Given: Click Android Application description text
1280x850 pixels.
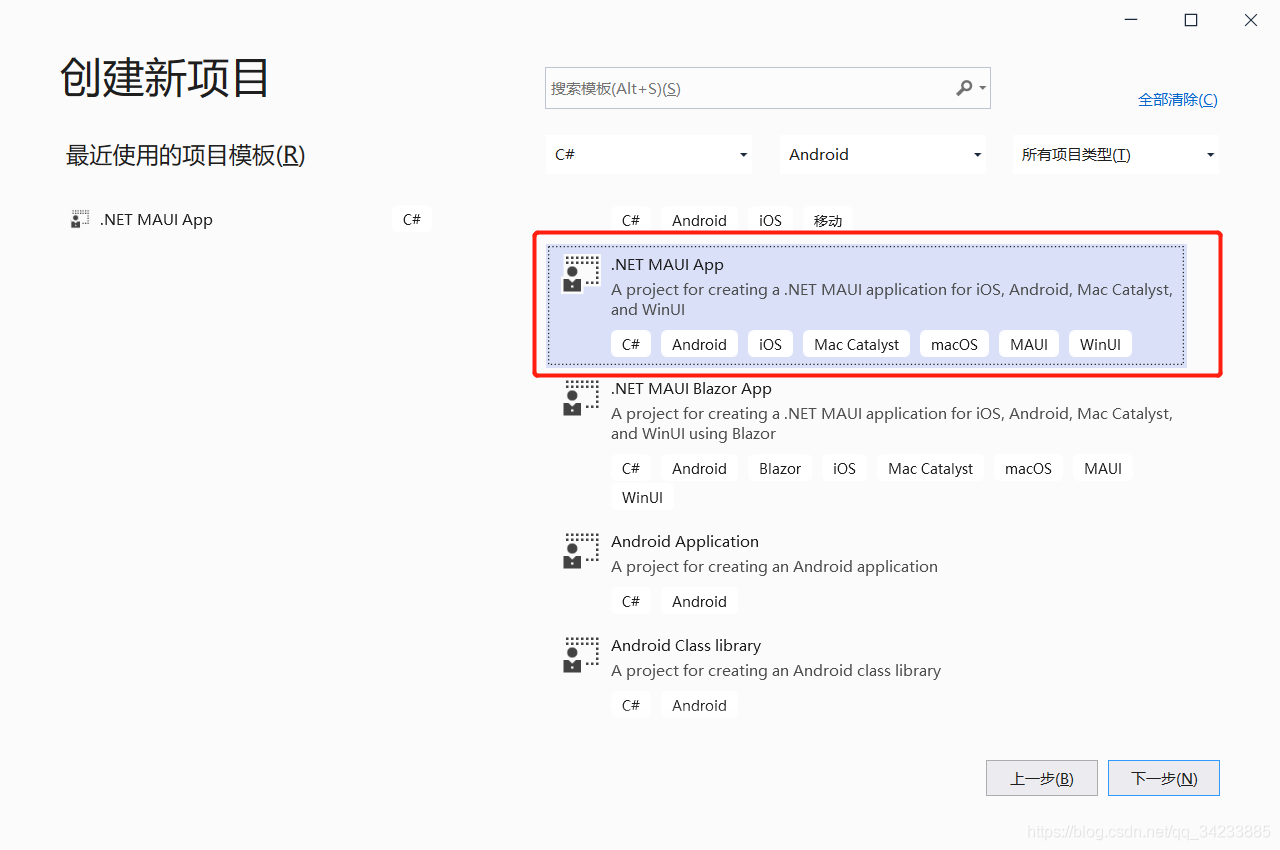Looking at the screenshot, I should click(x=774, y=566).
